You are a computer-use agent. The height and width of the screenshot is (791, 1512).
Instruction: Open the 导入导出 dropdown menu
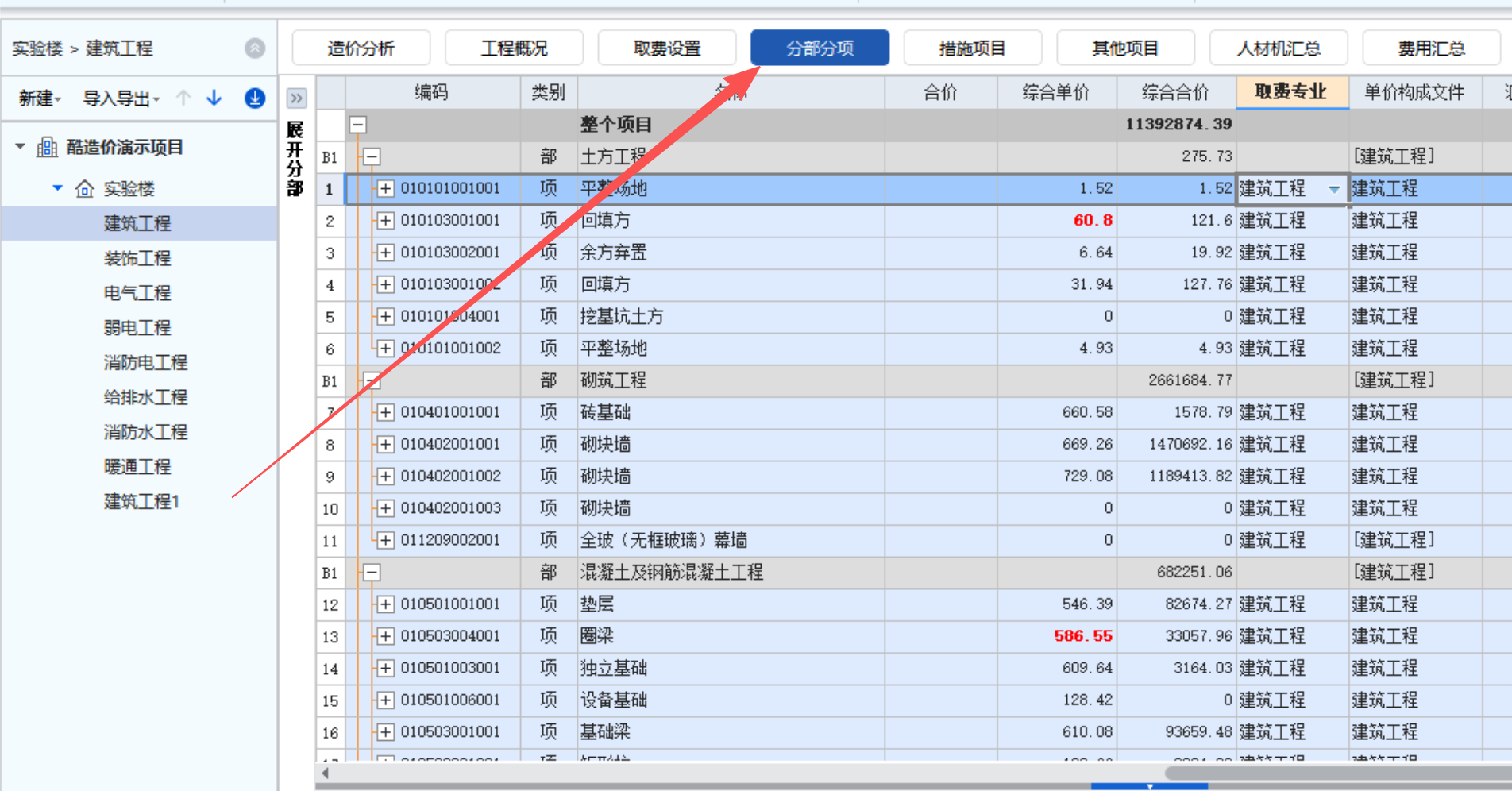point(121,98)
